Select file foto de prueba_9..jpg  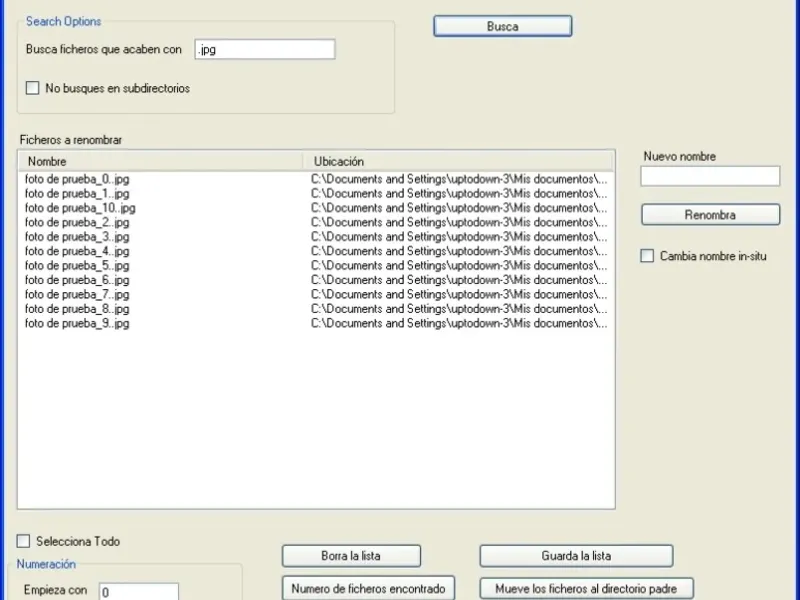click(x=77, y=323)
